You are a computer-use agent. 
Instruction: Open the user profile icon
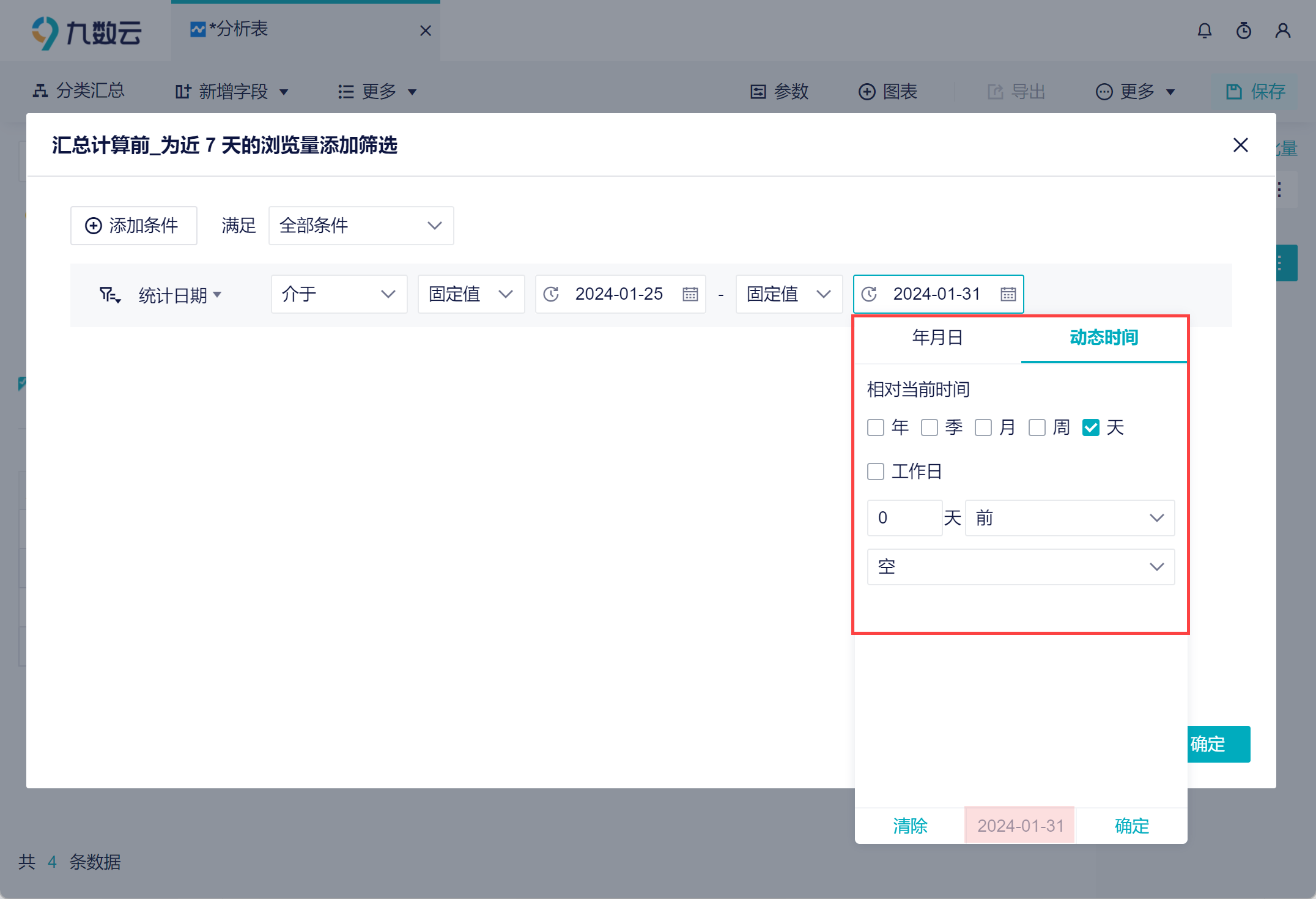(x=1282, y=31)
